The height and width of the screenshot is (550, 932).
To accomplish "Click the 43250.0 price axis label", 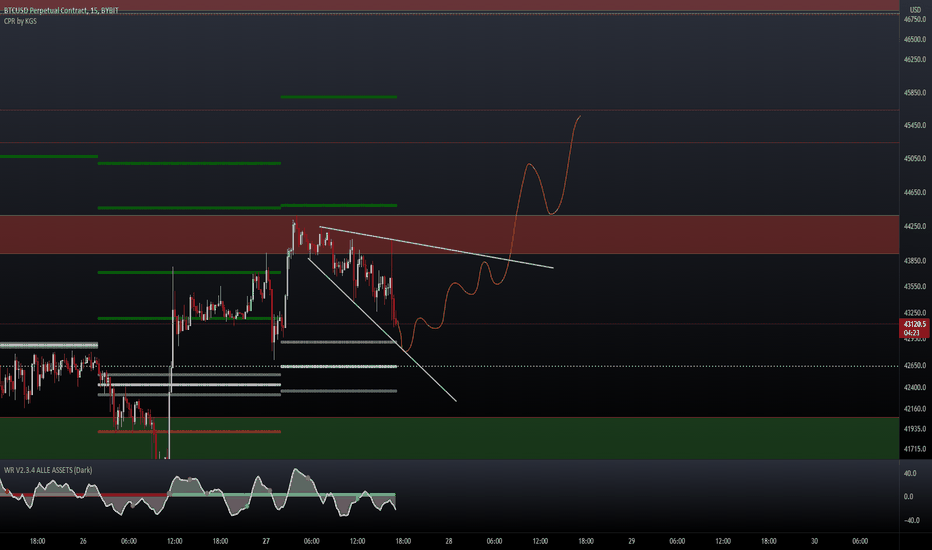I will tap(915, 313).
